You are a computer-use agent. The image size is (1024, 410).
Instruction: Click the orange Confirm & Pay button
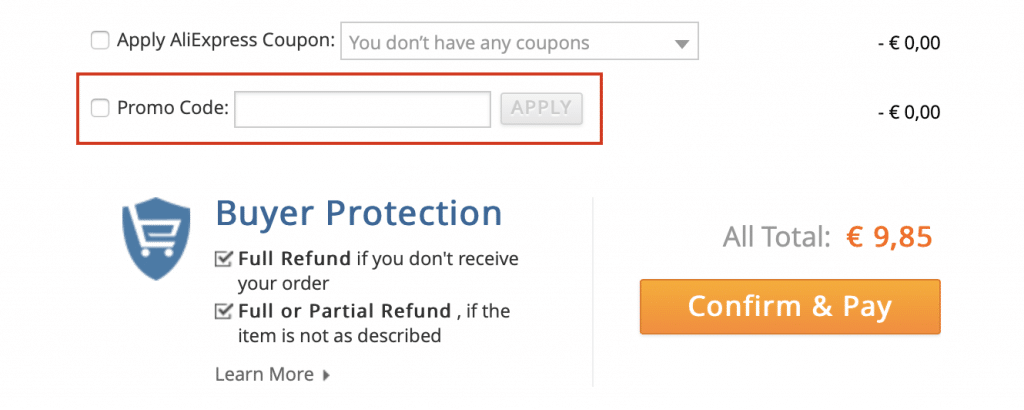click(x=790, y=307)
